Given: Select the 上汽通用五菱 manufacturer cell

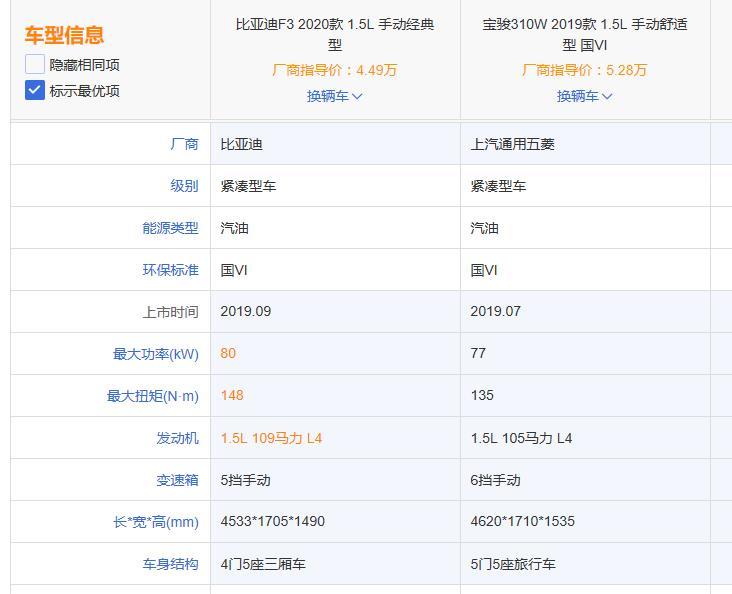Looking at the screenshot, I should [585, 144].
